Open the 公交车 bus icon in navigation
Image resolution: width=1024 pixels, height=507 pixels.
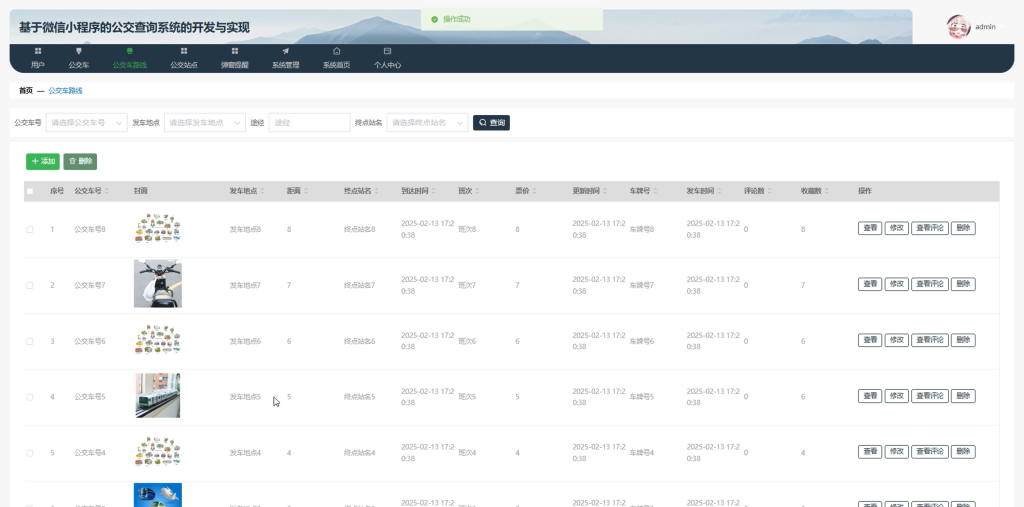(78, 51)
